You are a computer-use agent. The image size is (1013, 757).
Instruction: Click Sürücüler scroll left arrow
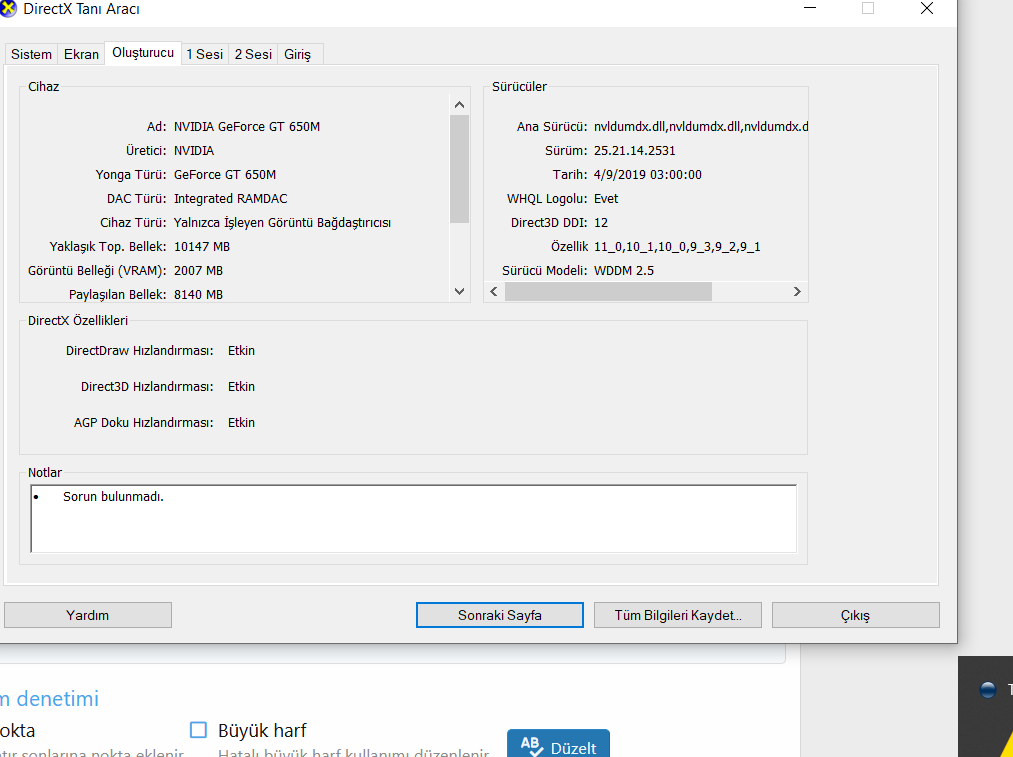(x=494, y=291)
